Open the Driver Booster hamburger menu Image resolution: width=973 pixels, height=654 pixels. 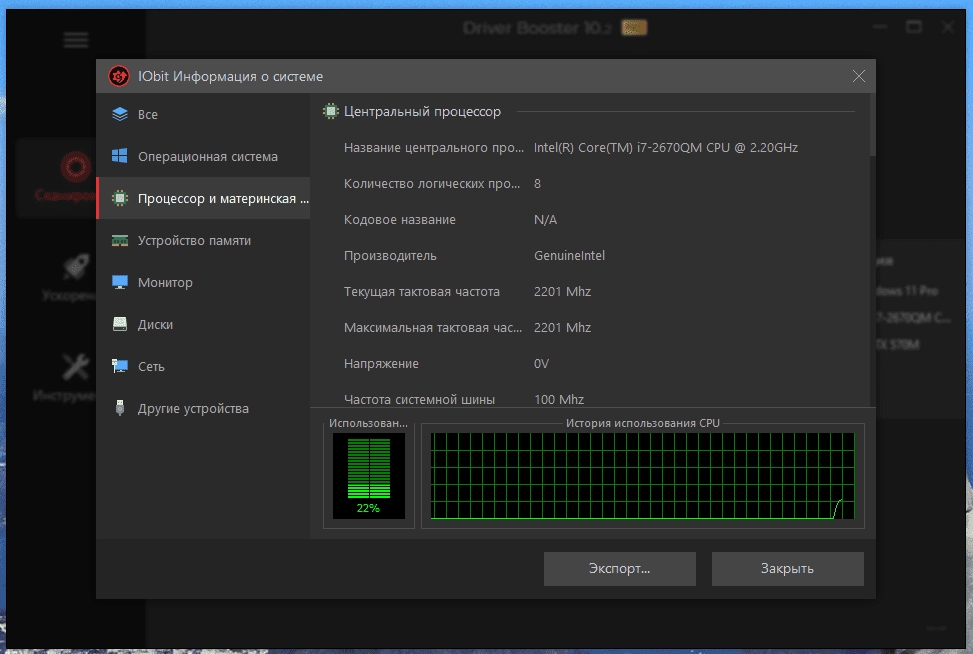click(x=76, y=40)
